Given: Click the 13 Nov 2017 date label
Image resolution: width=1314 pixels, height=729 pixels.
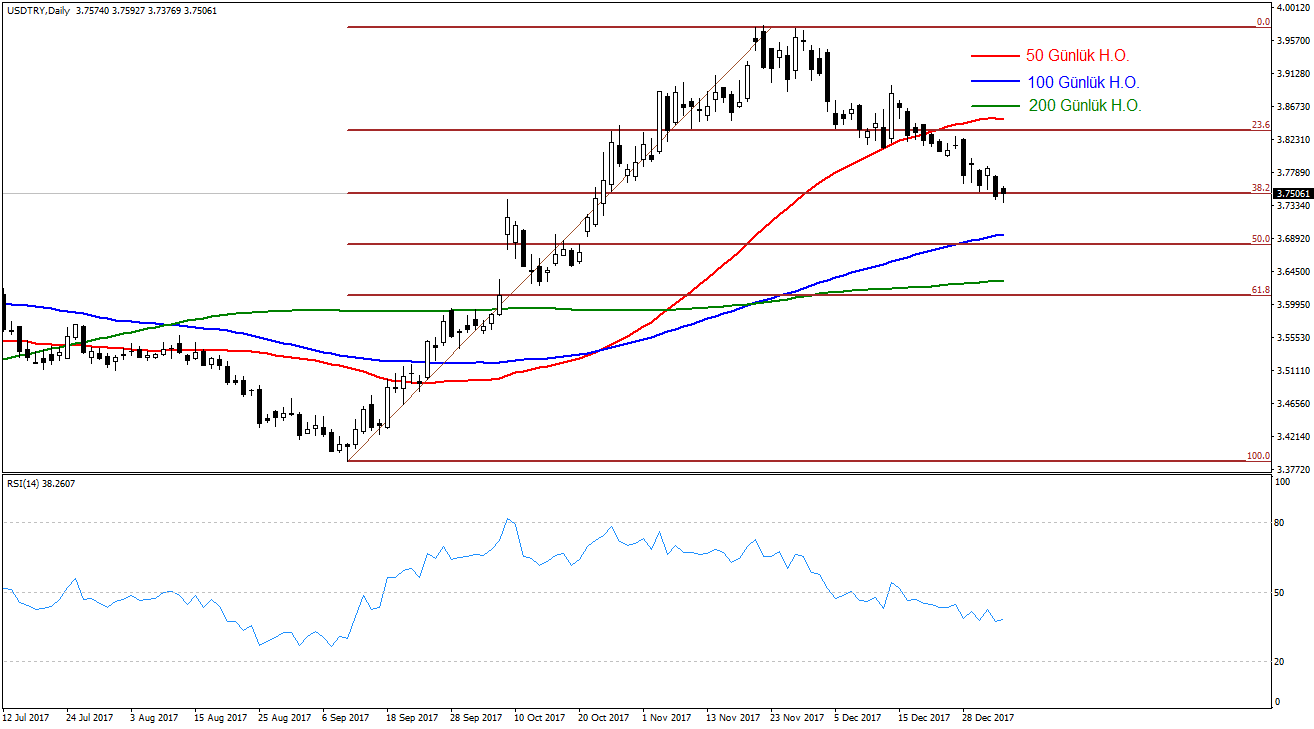Looking at the screenshot, I should tap(735, 717).
